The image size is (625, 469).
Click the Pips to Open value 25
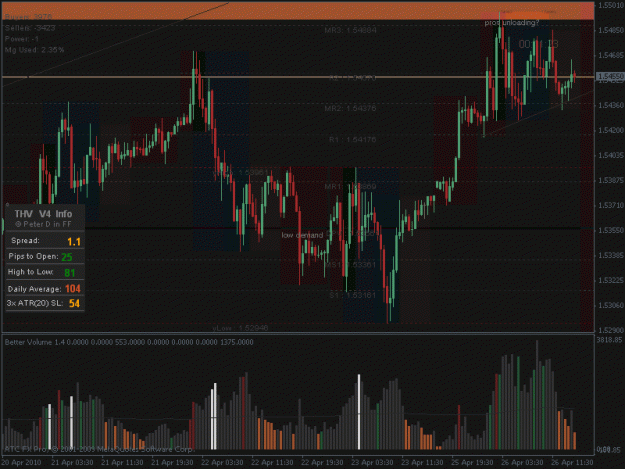pos(67,257)
